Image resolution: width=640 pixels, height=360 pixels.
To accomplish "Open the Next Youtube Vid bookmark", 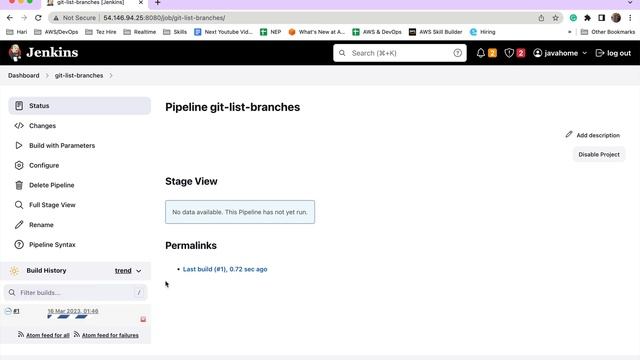I will pos(223,32).
